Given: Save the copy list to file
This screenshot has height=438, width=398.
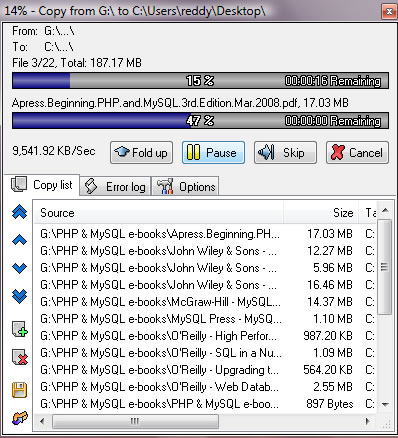Looking at the screenshot, I should click(20, 390).
